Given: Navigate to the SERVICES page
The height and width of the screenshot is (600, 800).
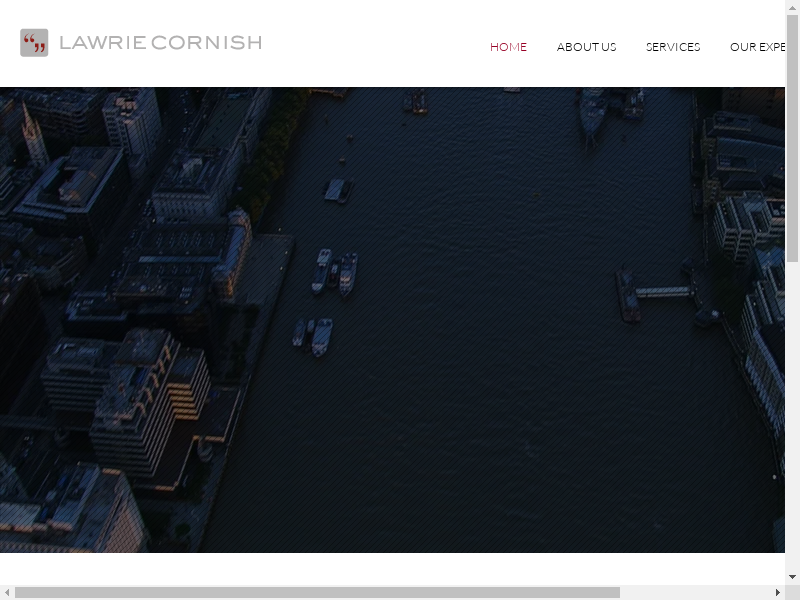Looking at the screenshot, I should (x=673, y=47).
